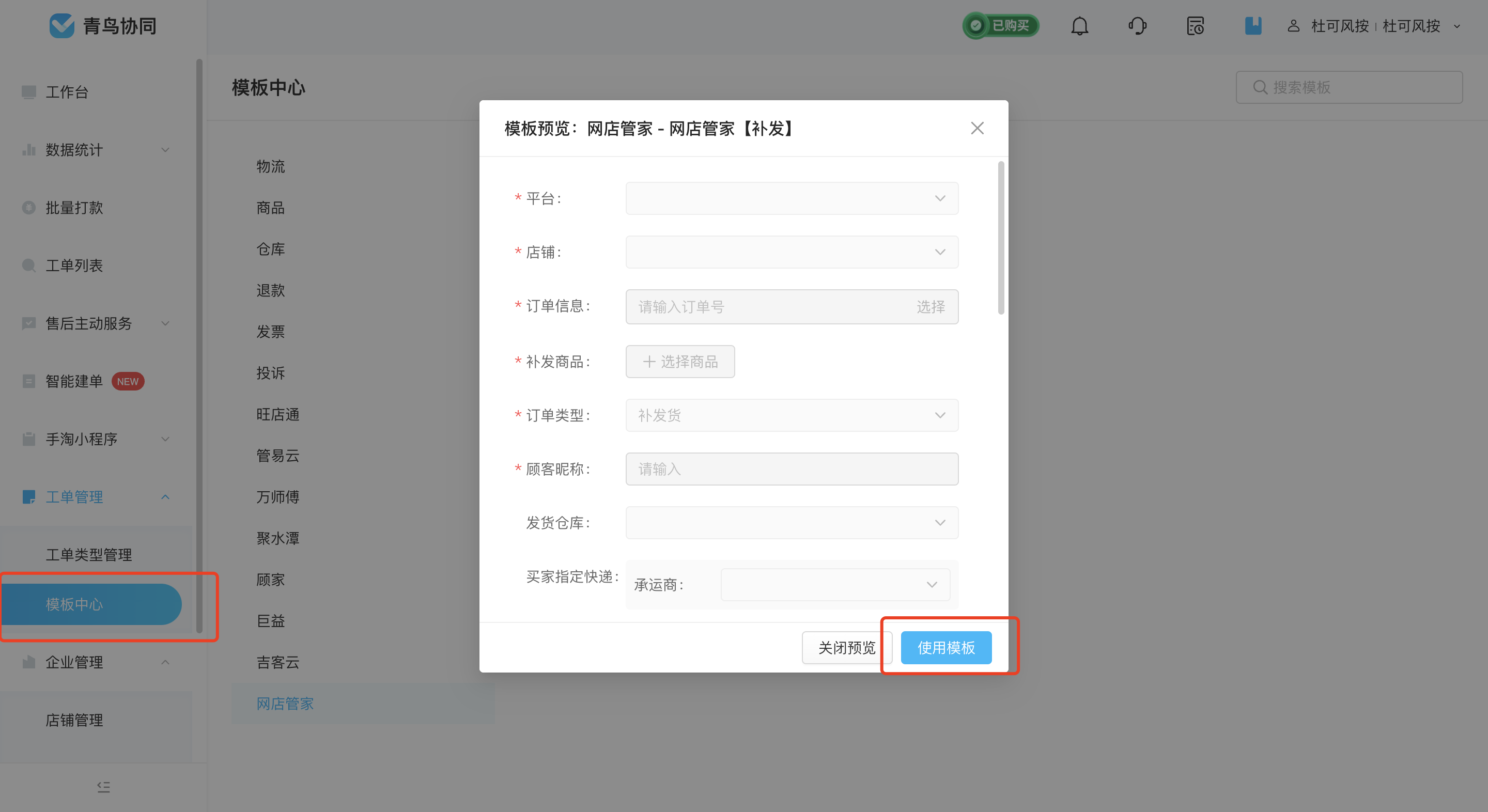This screenshot has height=812, width=1488.
Task: Click the 选择商品 button
Action: (680, 362)
